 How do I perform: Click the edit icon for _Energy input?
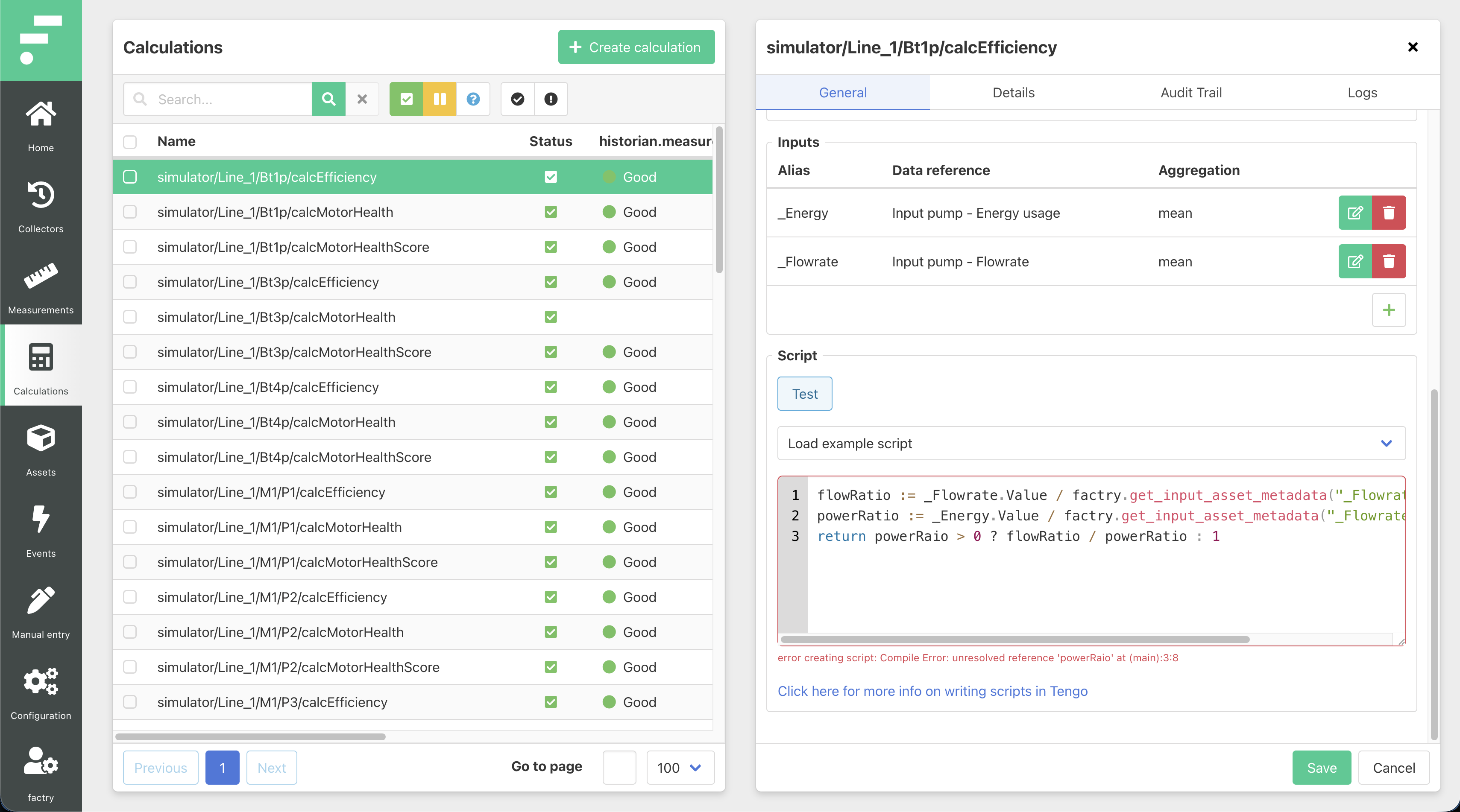pos(1354,213)
